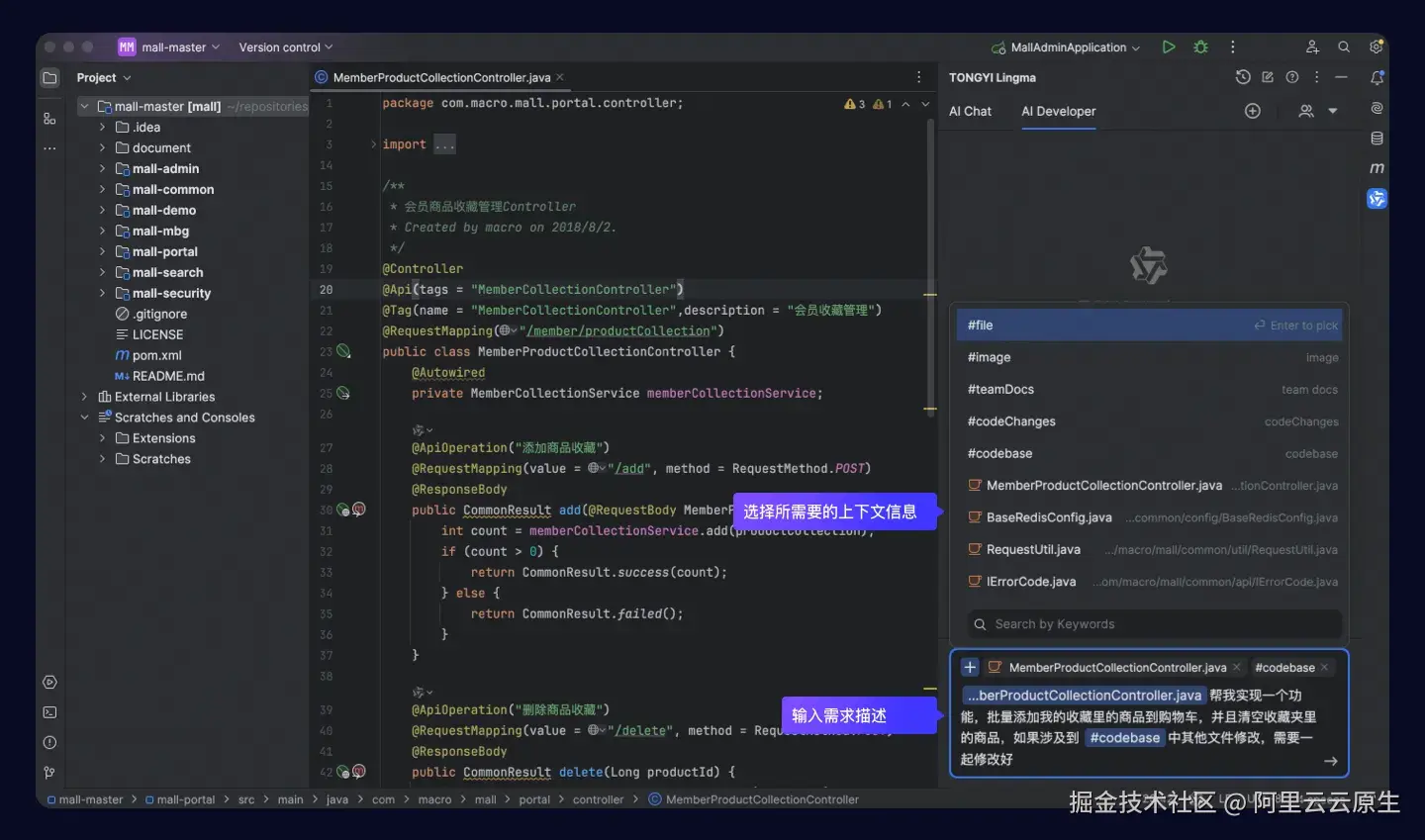Screen dimensions: 1425x840
Task: Open the code with me user icon
Action: (x=1312, y=47)
